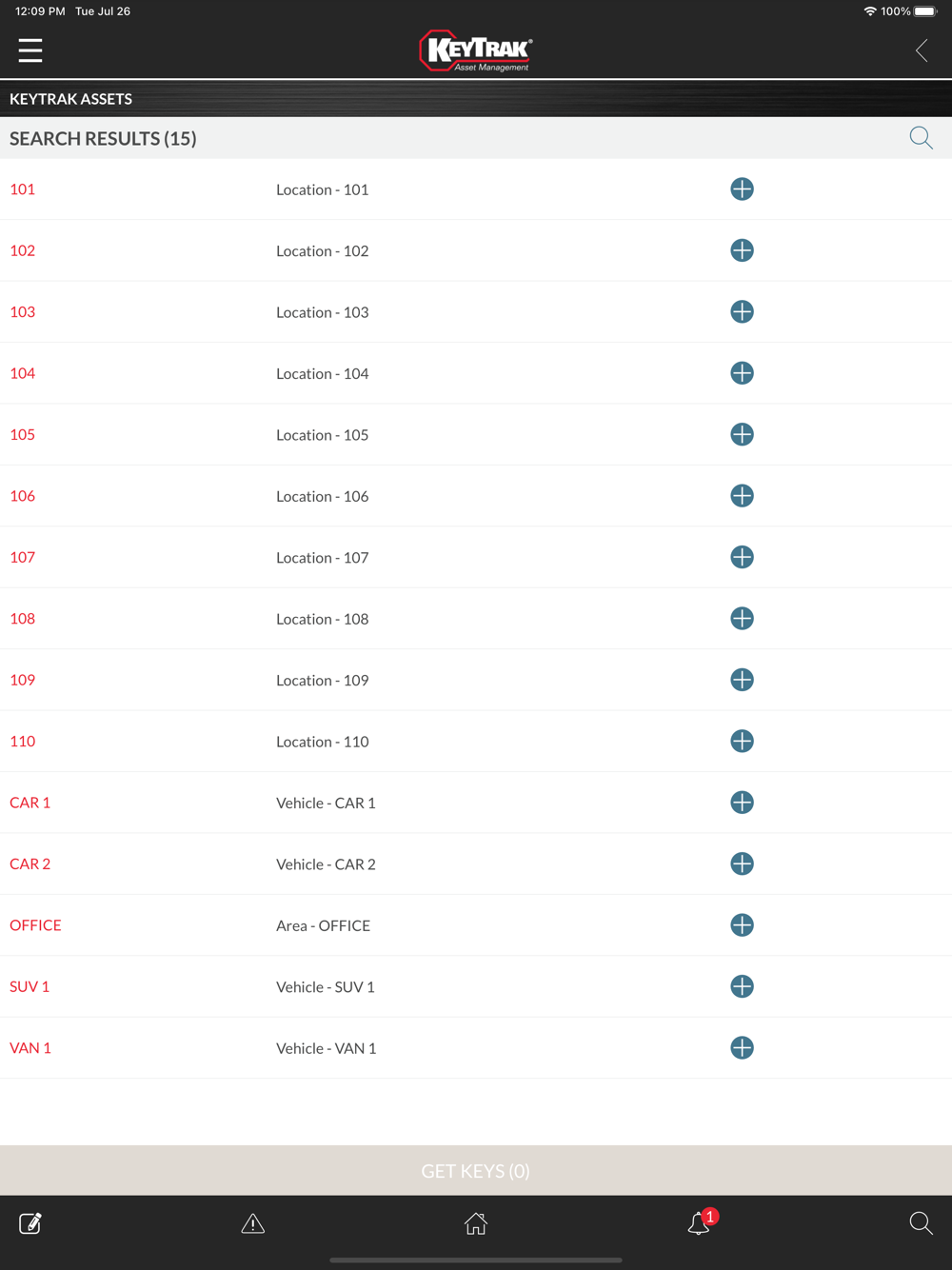Select the Location - 108 row
Image resolution: width=952 pixels, height=1270 pixels.
click(x=323, y=620)
